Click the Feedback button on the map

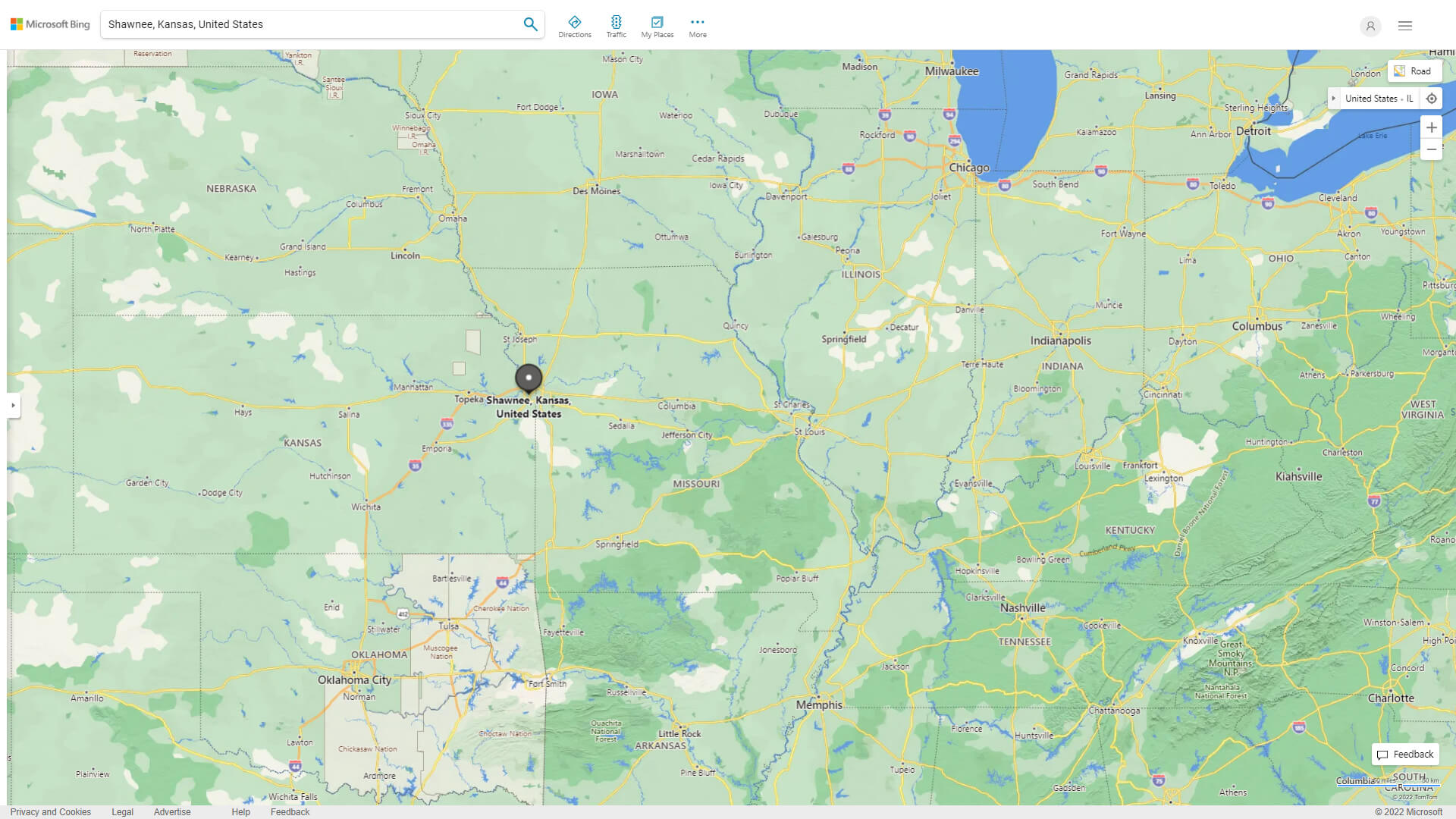[x=1404, y=754]
